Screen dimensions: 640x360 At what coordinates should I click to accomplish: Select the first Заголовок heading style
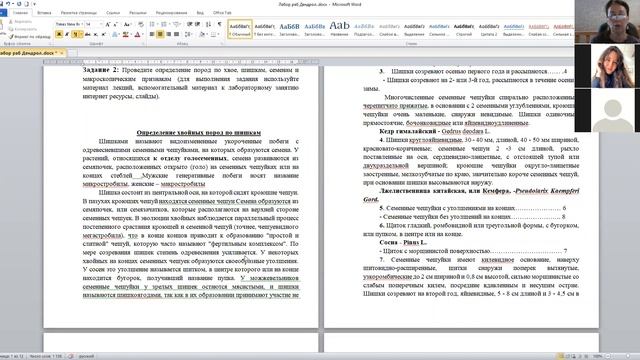pos(289,29)
